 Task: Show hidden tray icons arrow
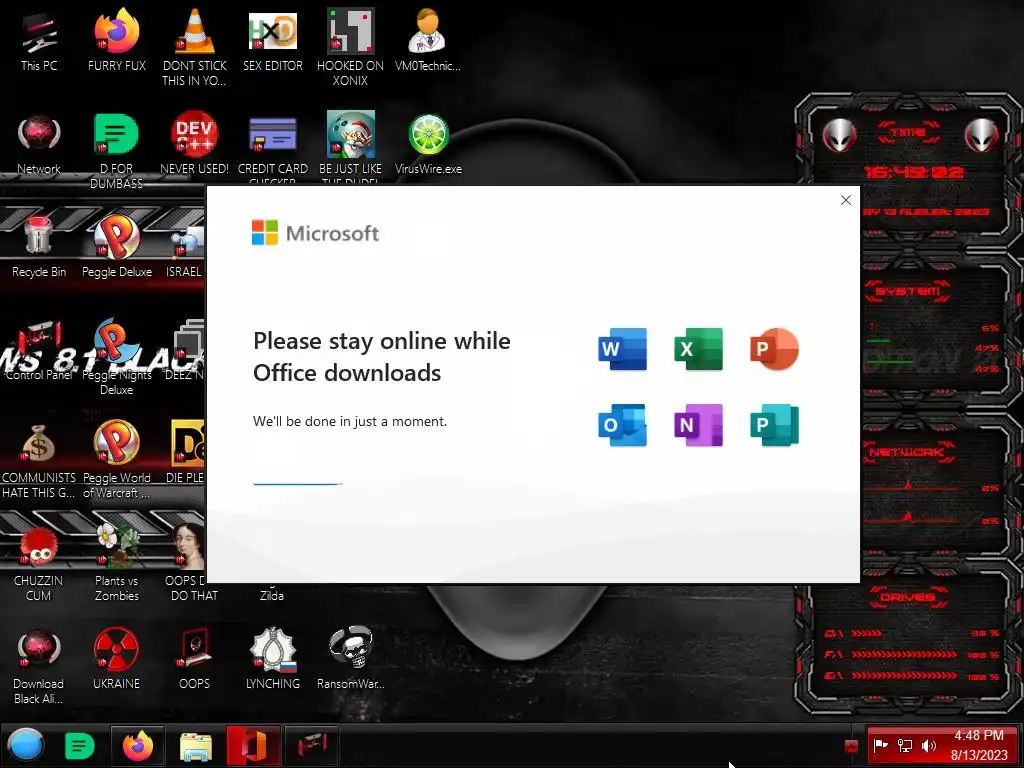tap(851, 746)
